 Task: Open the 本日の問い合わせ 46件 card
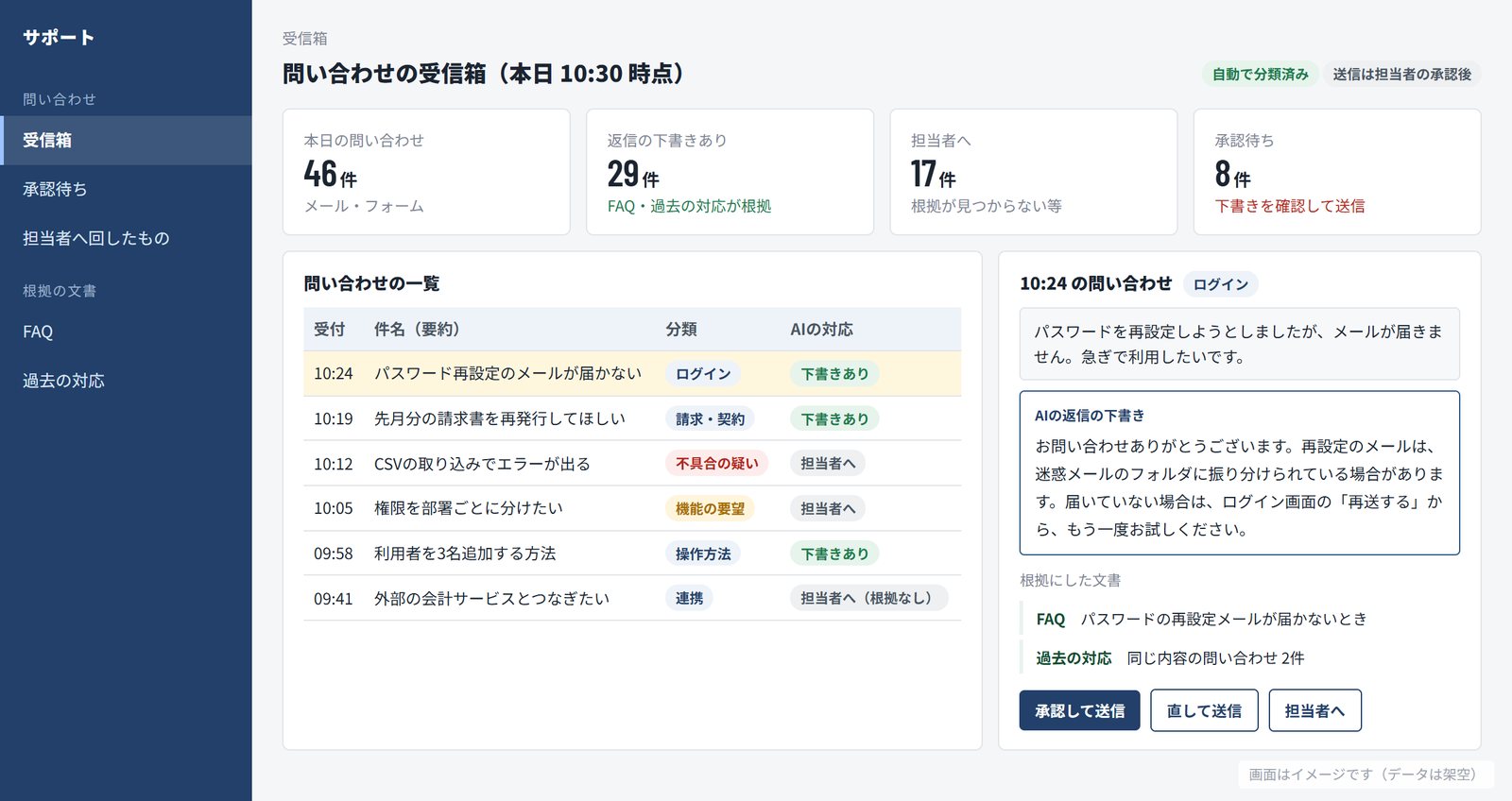click(426, 172)
